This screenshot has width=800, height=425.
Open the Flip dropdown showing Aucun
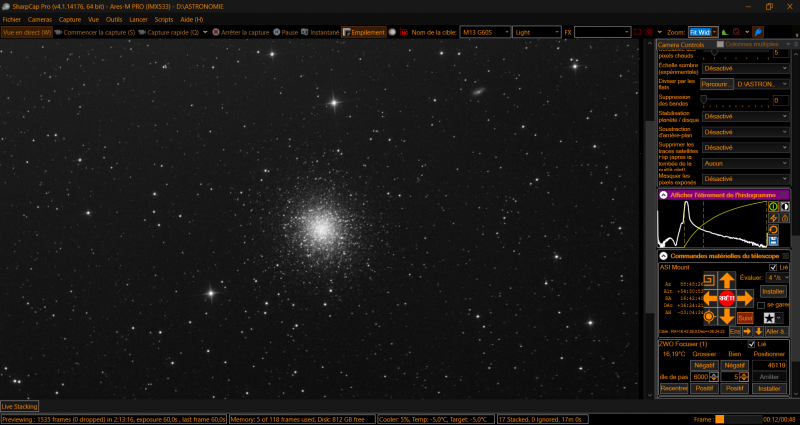pos(745,163)
